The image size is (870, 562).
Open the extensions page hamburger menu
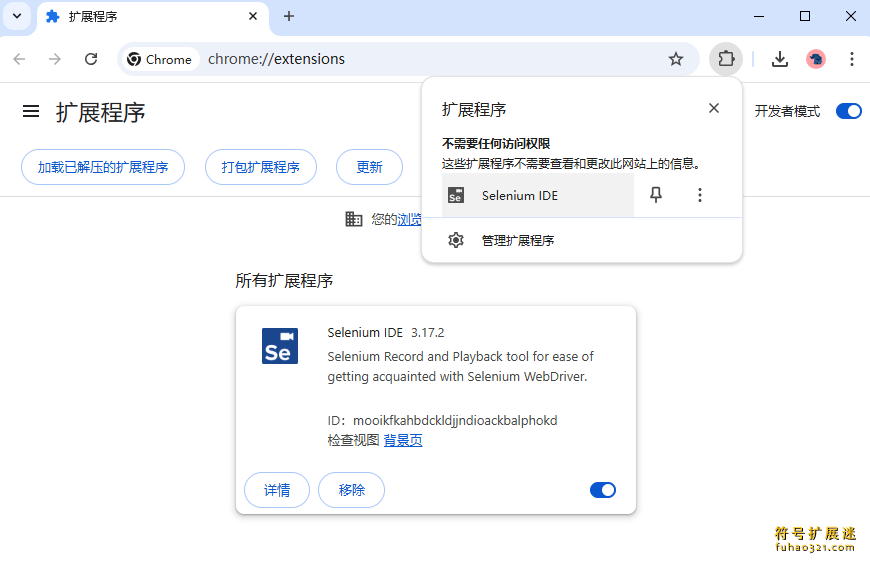[31, 112]
